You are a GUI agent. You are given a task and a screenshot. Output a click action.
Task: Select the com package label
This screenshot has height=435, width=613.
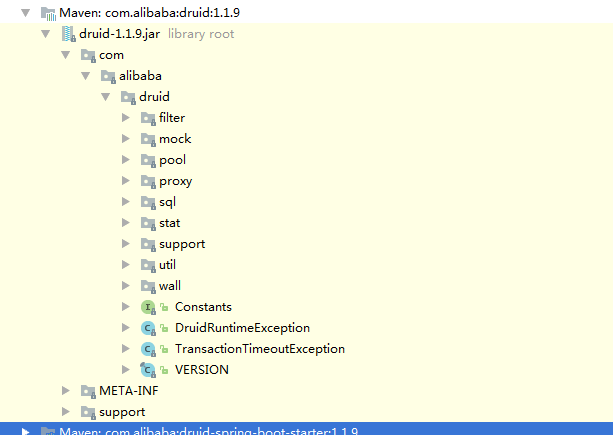click(x=111, y=55)
